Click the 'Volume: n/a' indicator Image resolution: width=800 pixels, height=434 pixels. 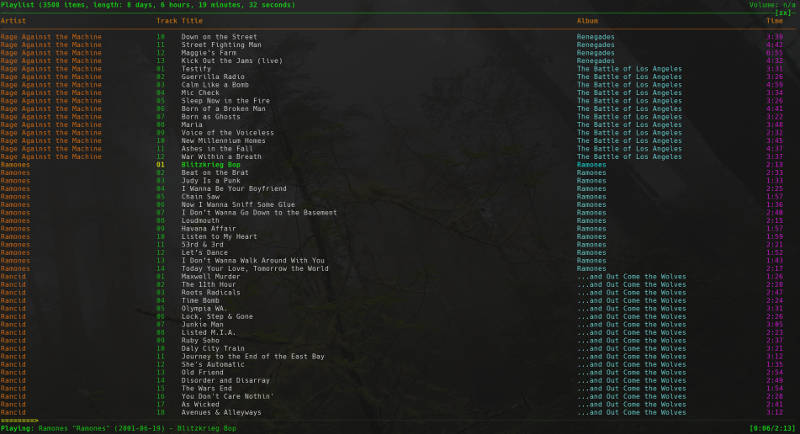[x=772, y=5]
